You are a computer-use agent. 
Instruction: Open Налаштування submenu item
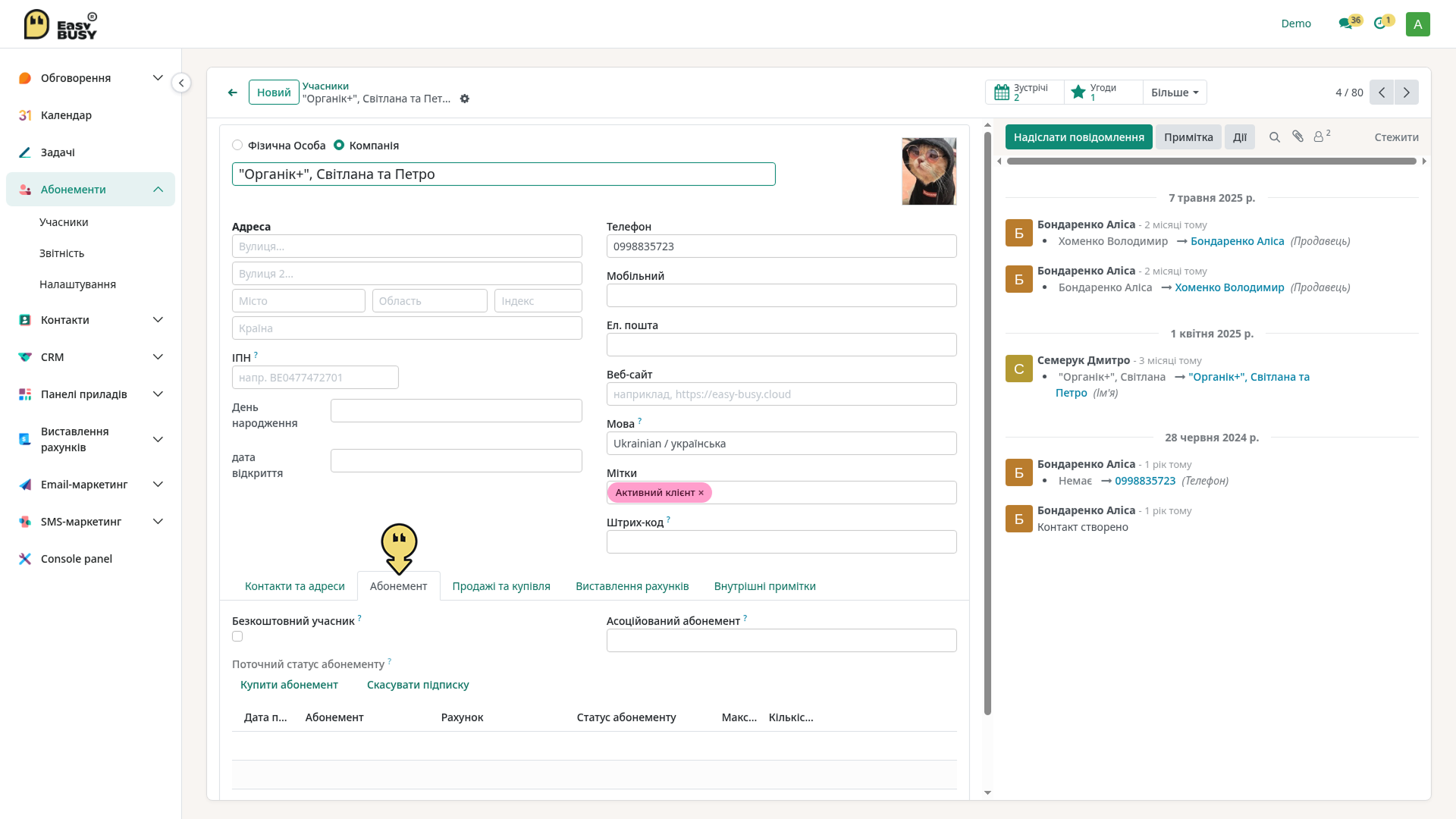pyautogui.click(x=77, y=284)
